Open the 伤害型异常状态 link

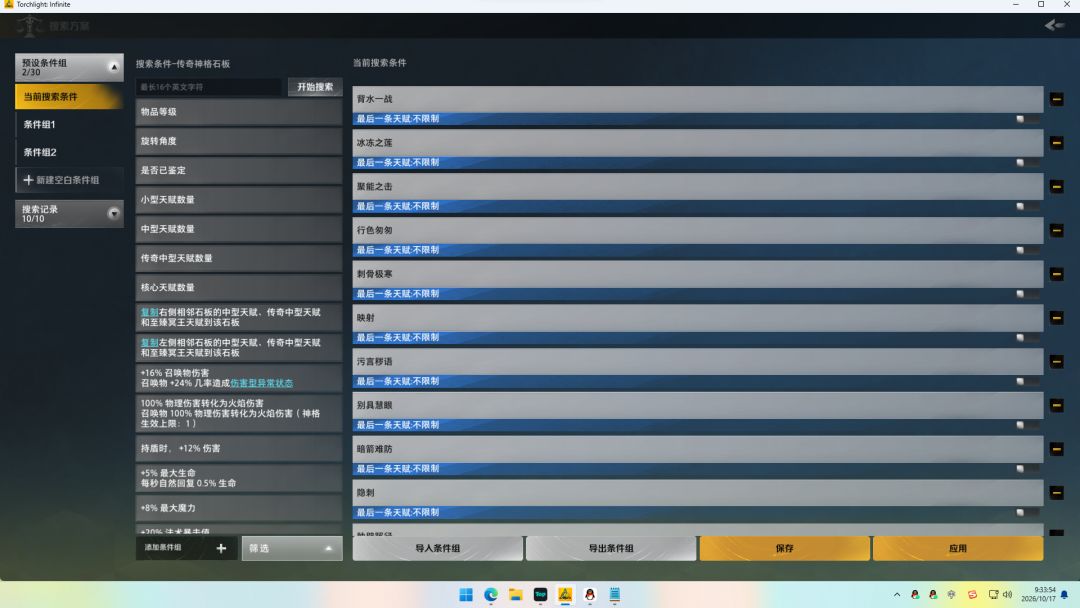[x=262, y=383]
